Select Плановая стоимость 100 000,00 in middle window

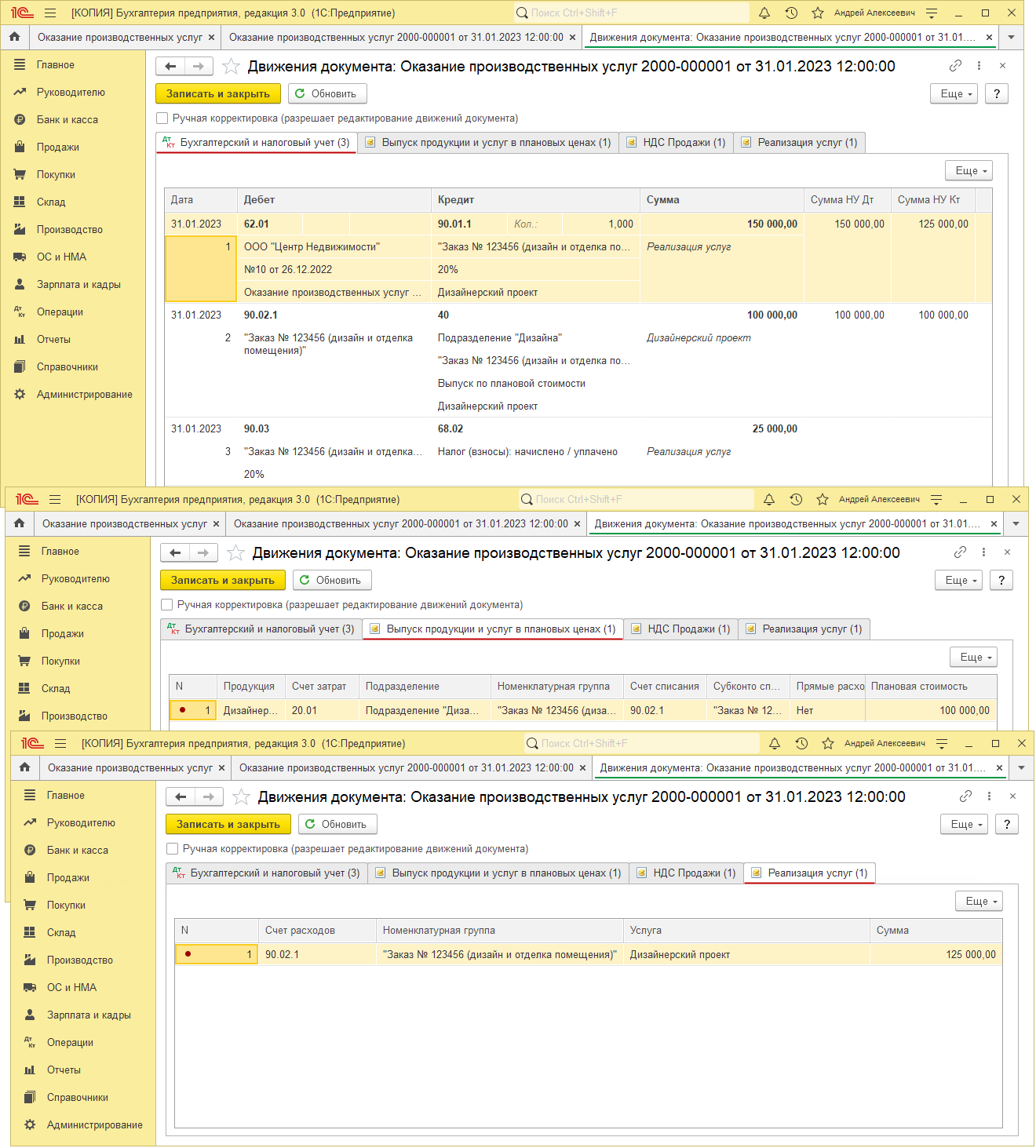click(931, 711)
